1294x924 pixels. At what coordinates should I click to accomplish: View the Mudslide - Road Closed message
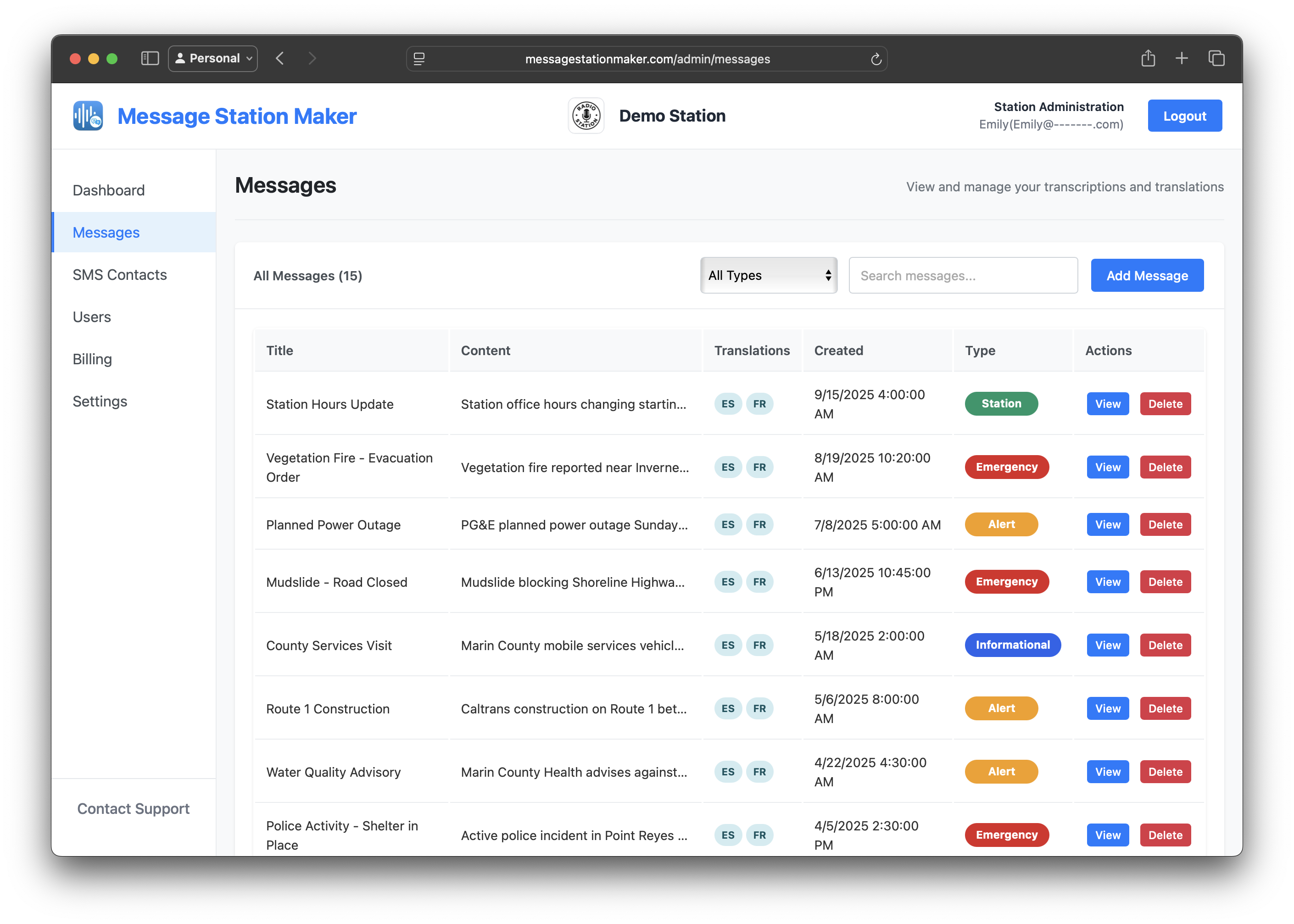click(1107, 582)
